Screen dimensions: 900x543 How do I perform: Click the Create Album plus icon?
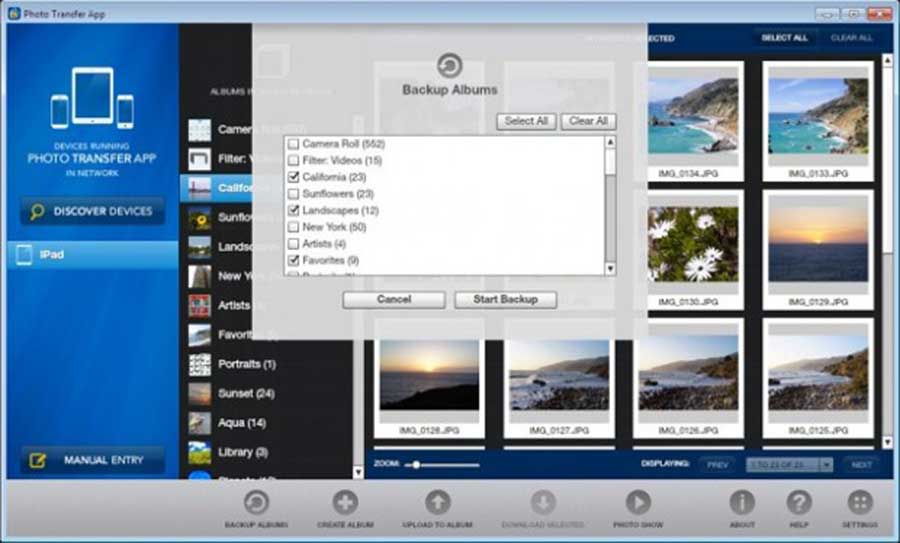coord(346,503)
